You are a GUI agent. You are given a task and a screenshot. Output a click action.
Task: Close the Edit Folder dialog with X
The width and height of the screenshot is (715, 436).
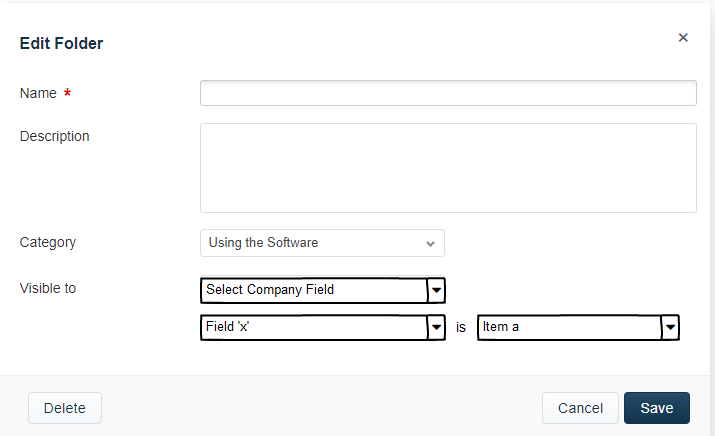683,37
